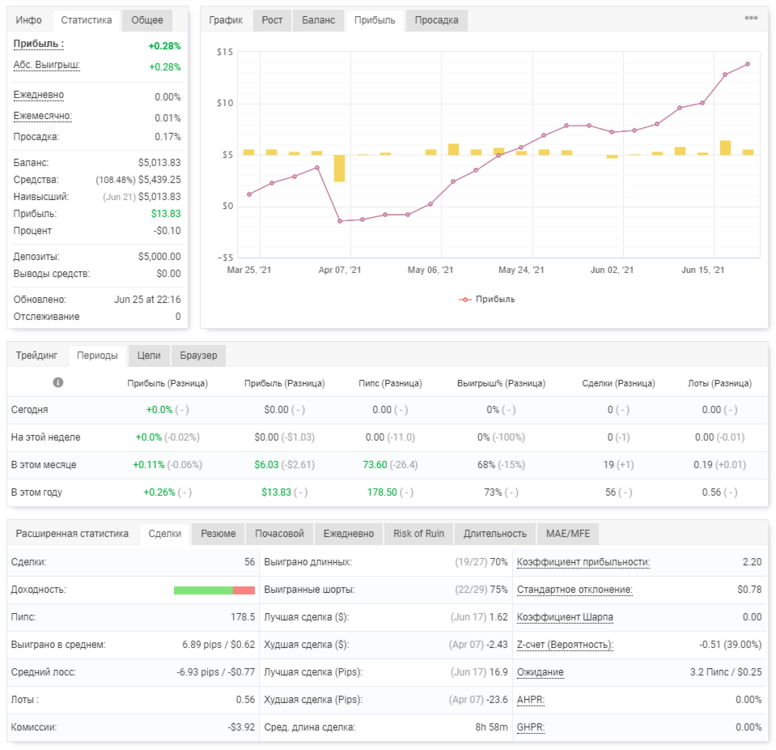This screenshot has height=750, width=776.
Task: Open the Цели tab
Action: 148,355
